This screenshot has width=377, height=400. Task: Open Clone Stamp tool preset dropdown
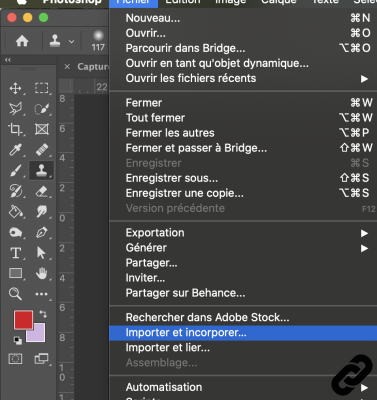coord(71,42)
